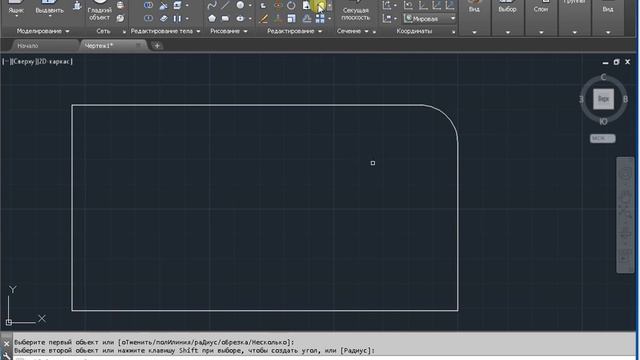Click the З west direction on ViewCube compass
The height and width of the screenshot is (360, 640).
(581, 99)
